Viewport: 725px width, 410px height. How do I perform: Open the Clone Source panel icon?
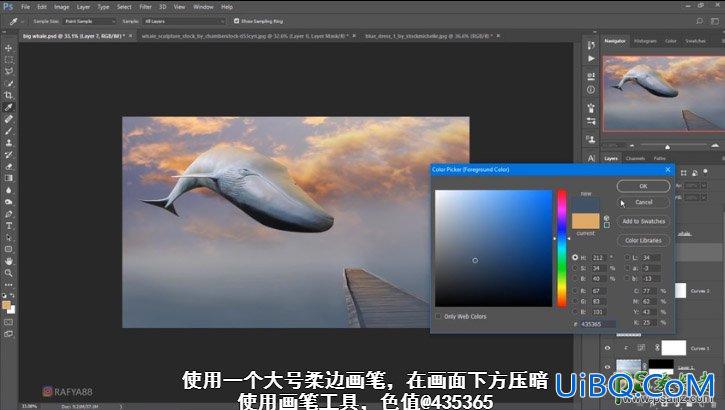[591, 139]
